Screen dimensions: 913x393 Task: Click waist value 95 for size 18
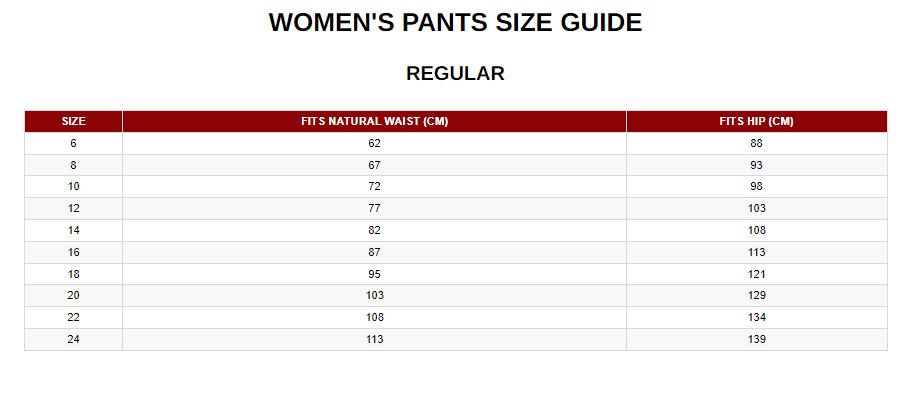(374, 274)
